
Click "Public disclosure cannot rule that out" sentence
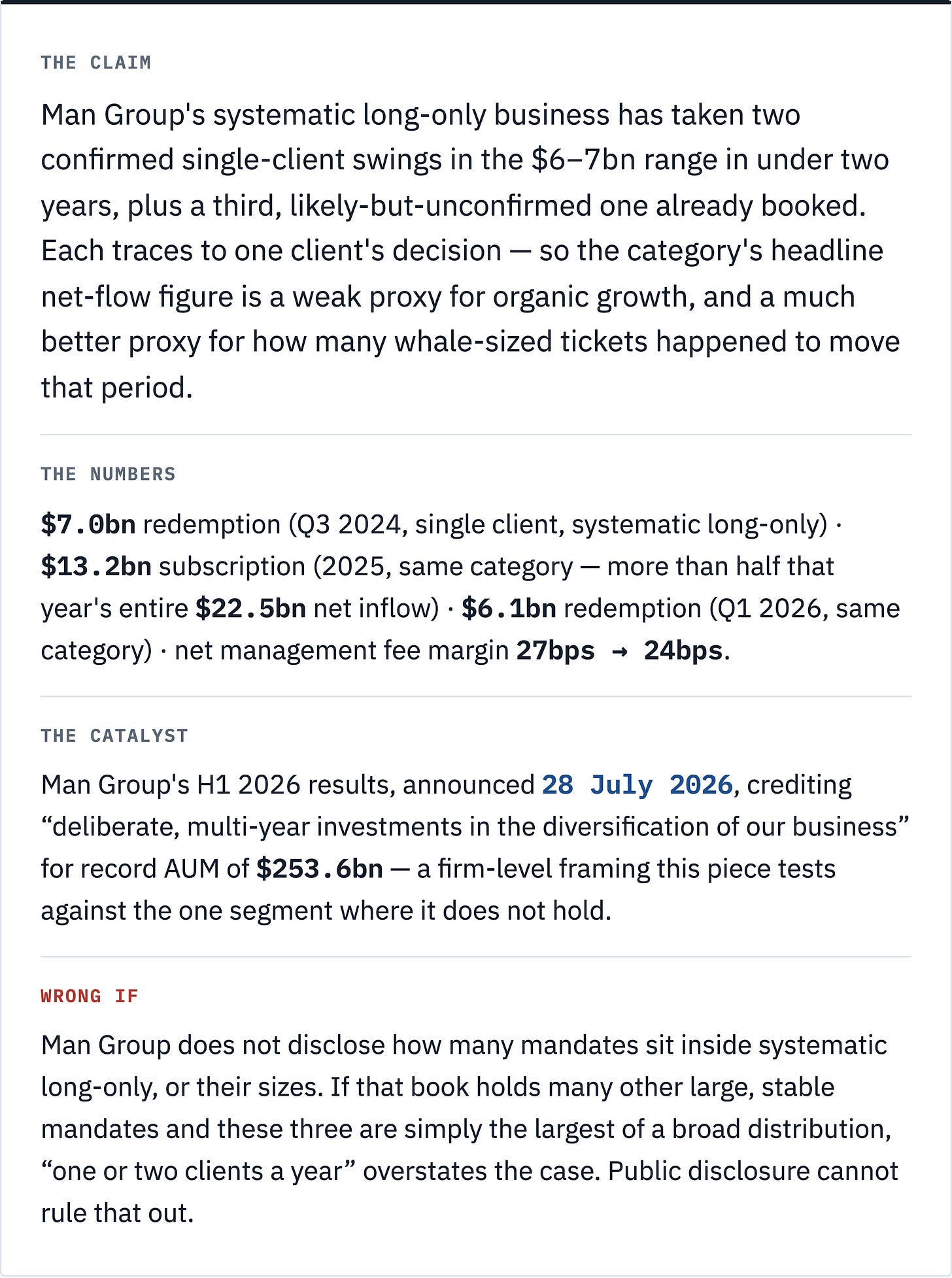click(469, 1192)
